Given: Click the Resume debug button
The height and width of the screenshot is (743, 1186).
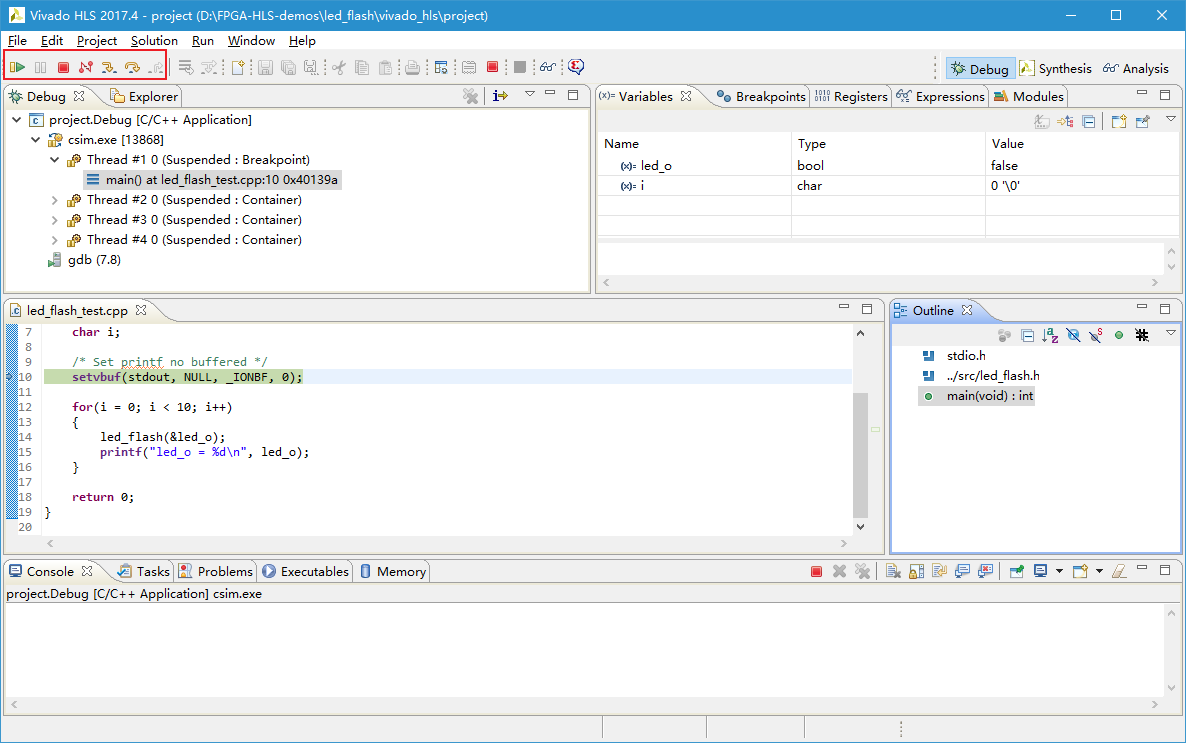Looking at the screenshot, I should tap(17, 67).
